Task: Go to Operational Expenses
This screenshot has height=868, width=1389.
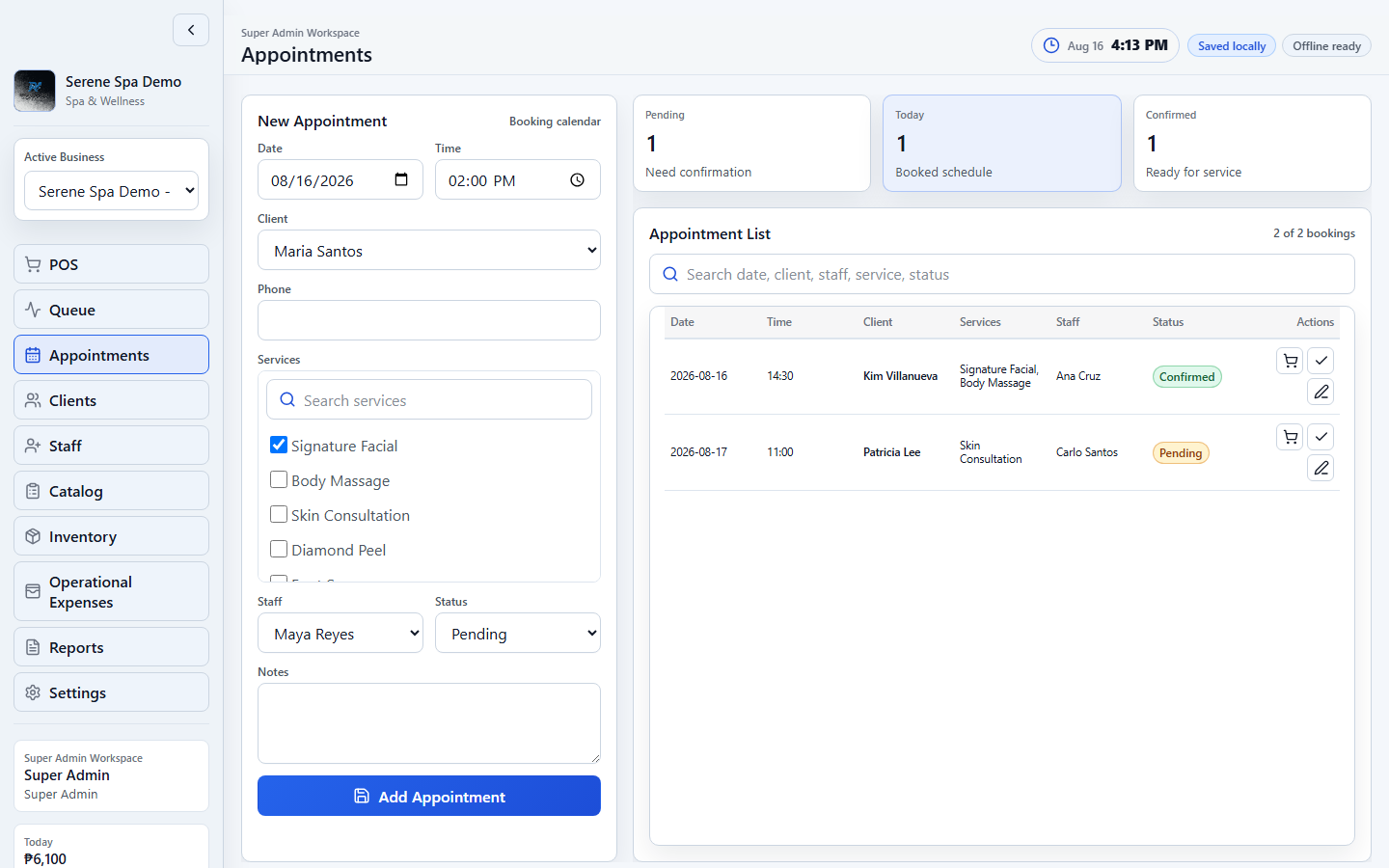Action: coord(111,591)
